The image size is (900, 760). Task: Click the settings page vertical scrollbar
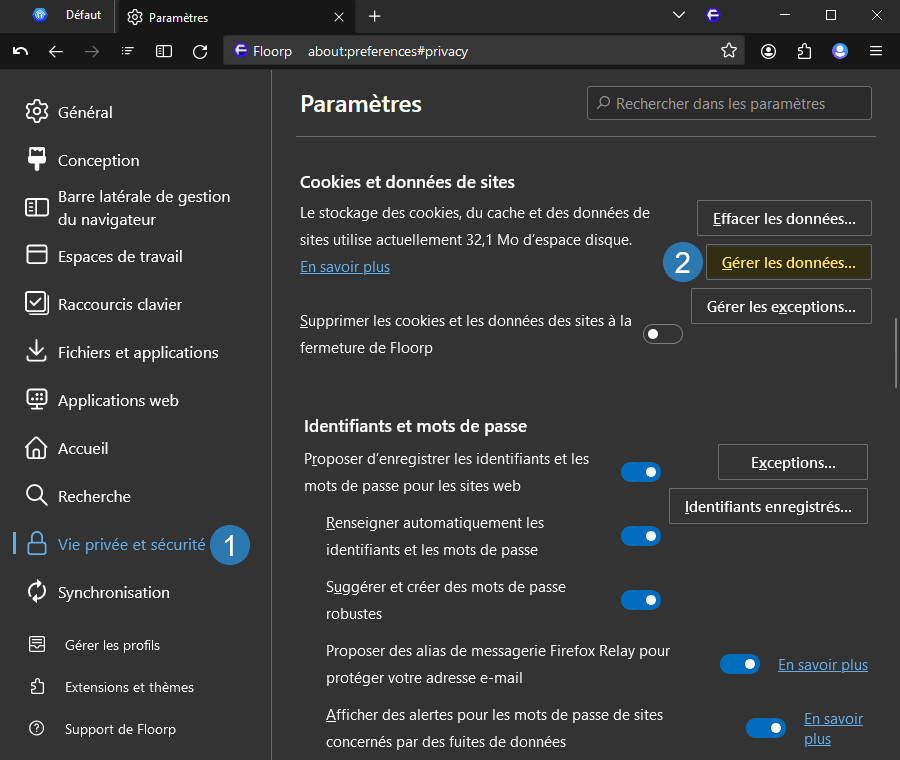click(896, 352)
